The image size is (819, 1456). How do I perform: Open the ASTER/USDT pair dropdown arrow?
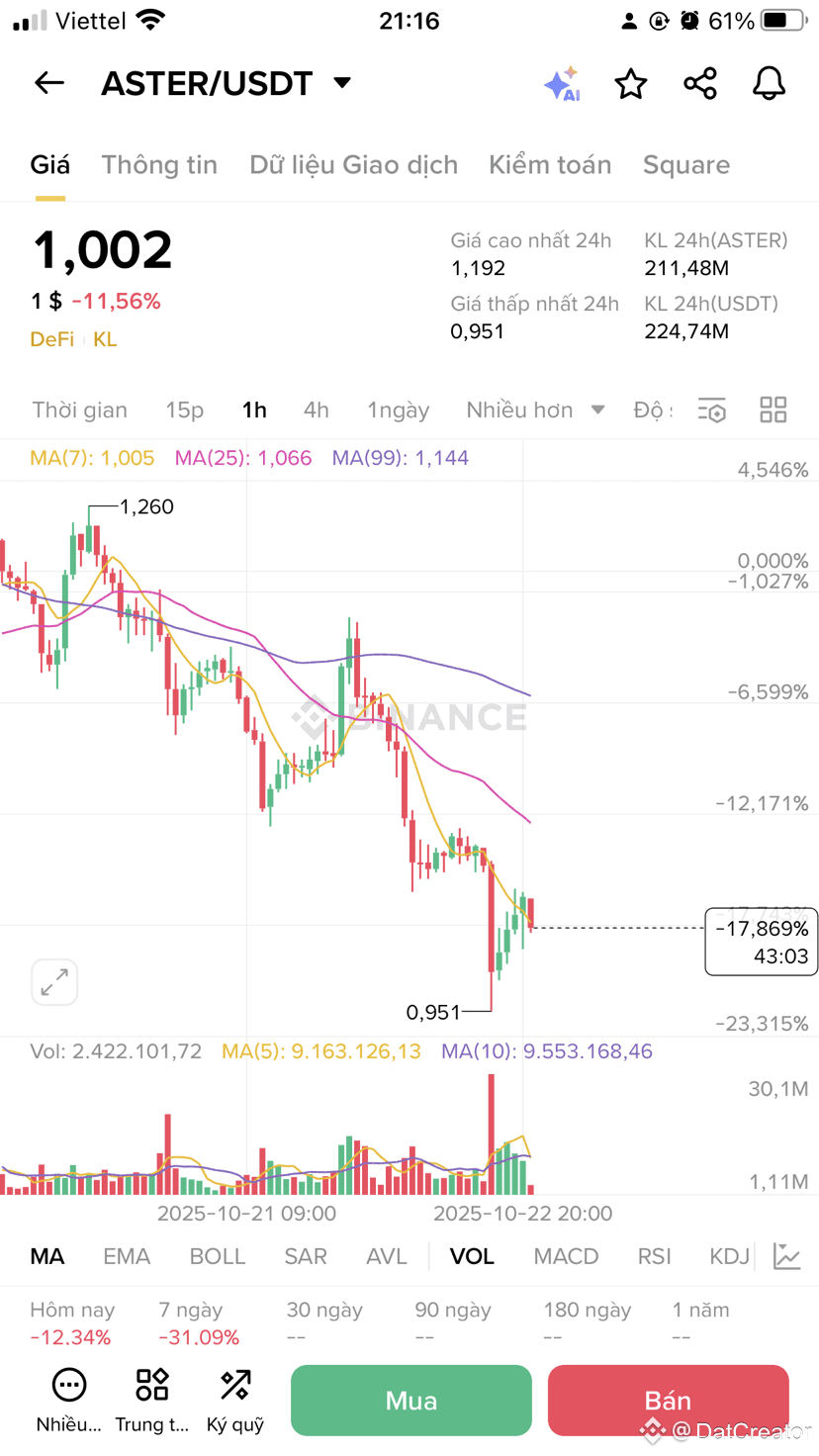[342, 83]
